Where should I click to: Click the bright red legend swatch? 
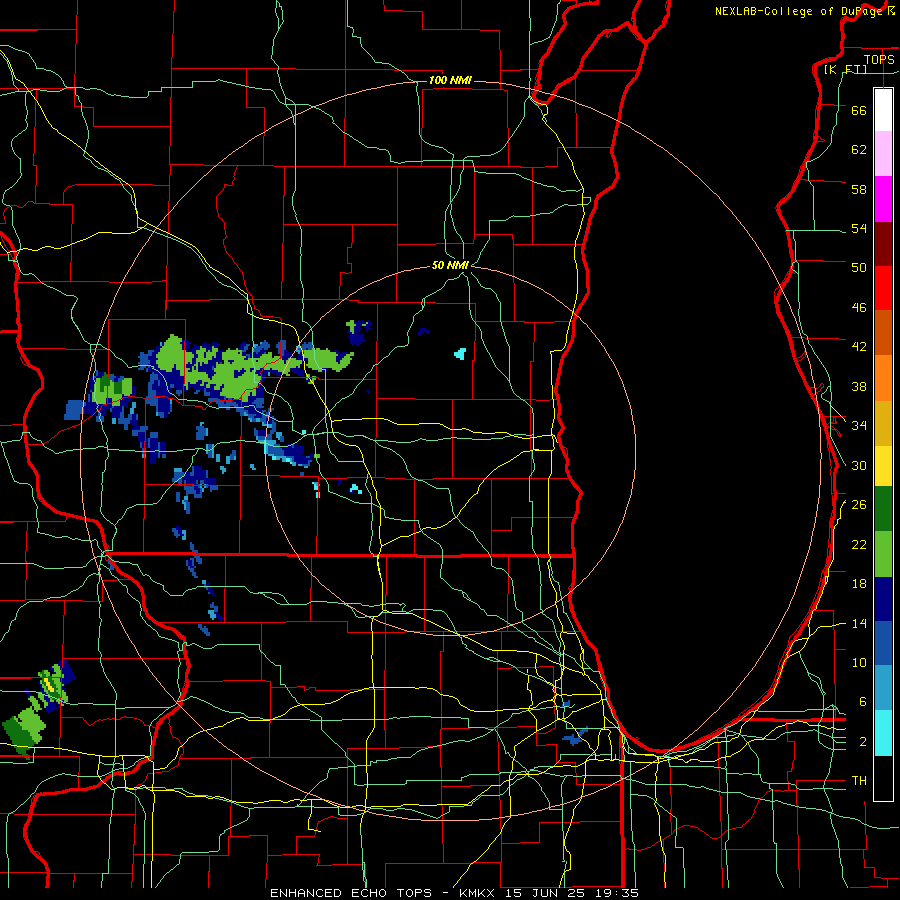(883, 288)
